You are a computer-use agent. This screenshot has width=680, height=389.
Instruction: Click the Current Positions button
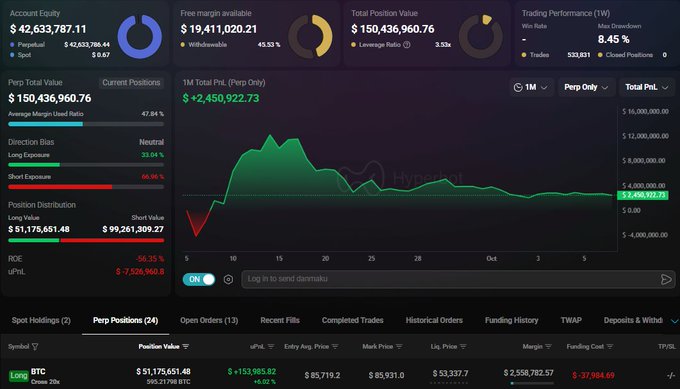pos(131,83)
